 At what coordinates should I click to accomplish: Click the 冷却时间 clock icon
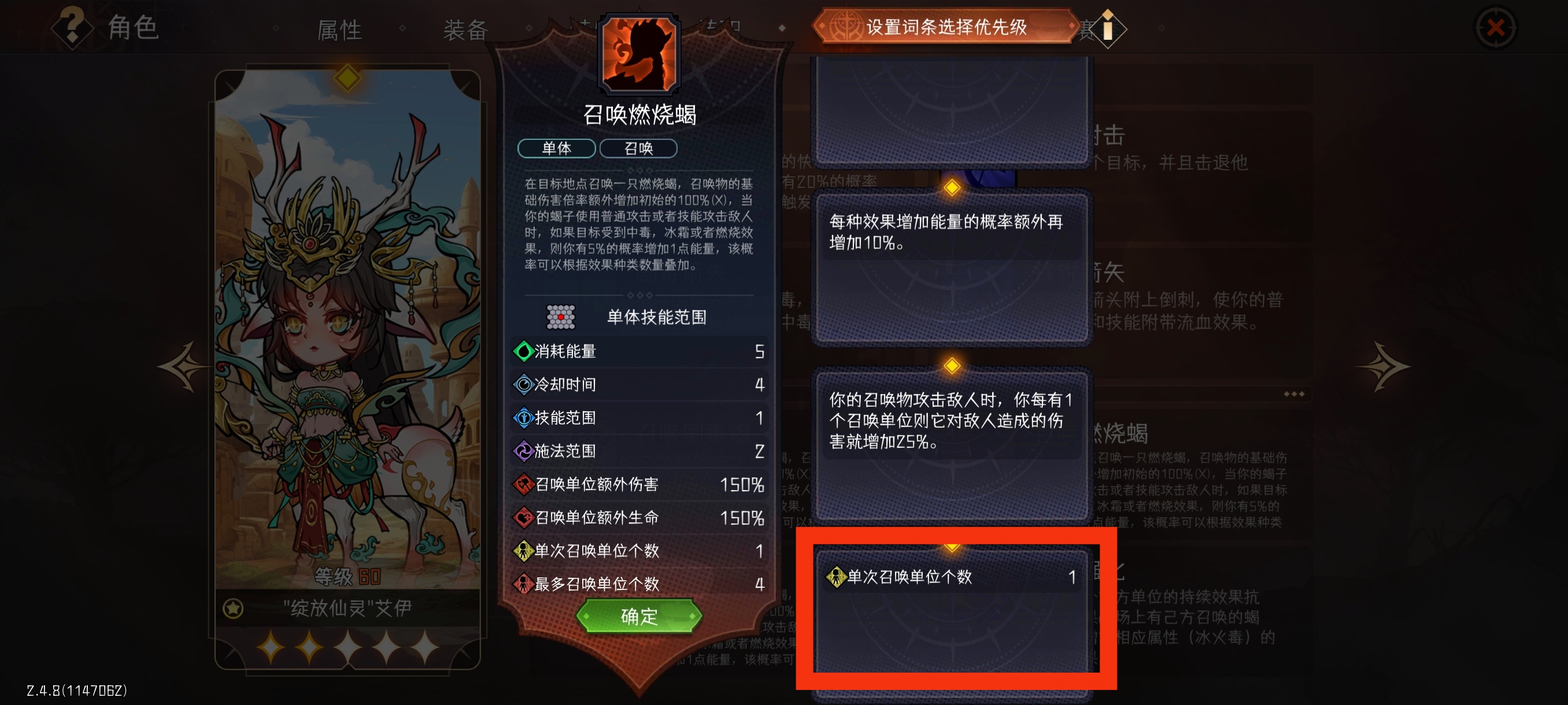[x=523, y=384]
